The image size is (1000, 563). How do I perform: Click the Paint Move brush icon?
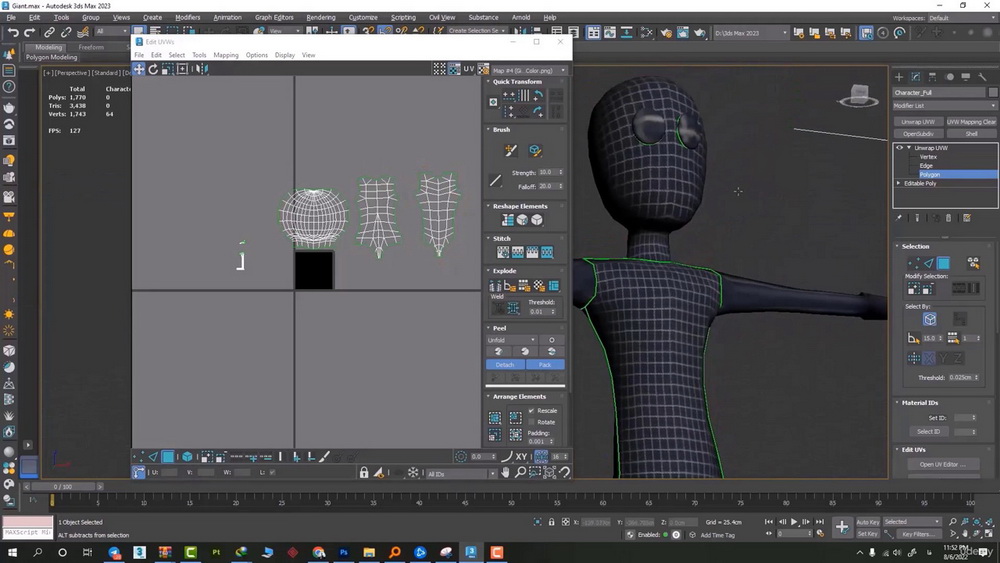[x=511, y=150]
